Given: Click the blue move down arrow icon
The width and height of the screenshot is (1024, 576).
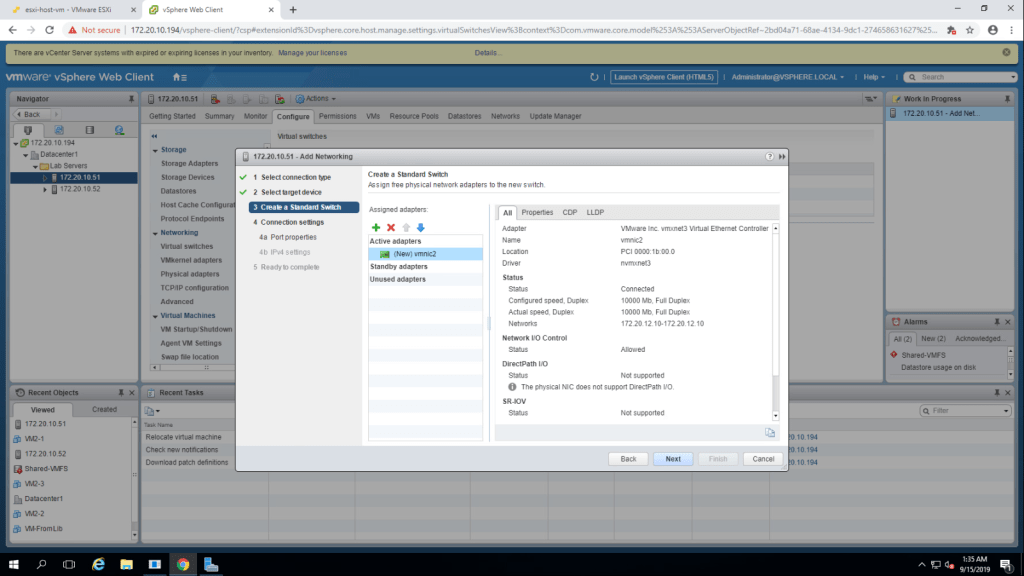Looking at the screenshot, I should tap(421, 227).
